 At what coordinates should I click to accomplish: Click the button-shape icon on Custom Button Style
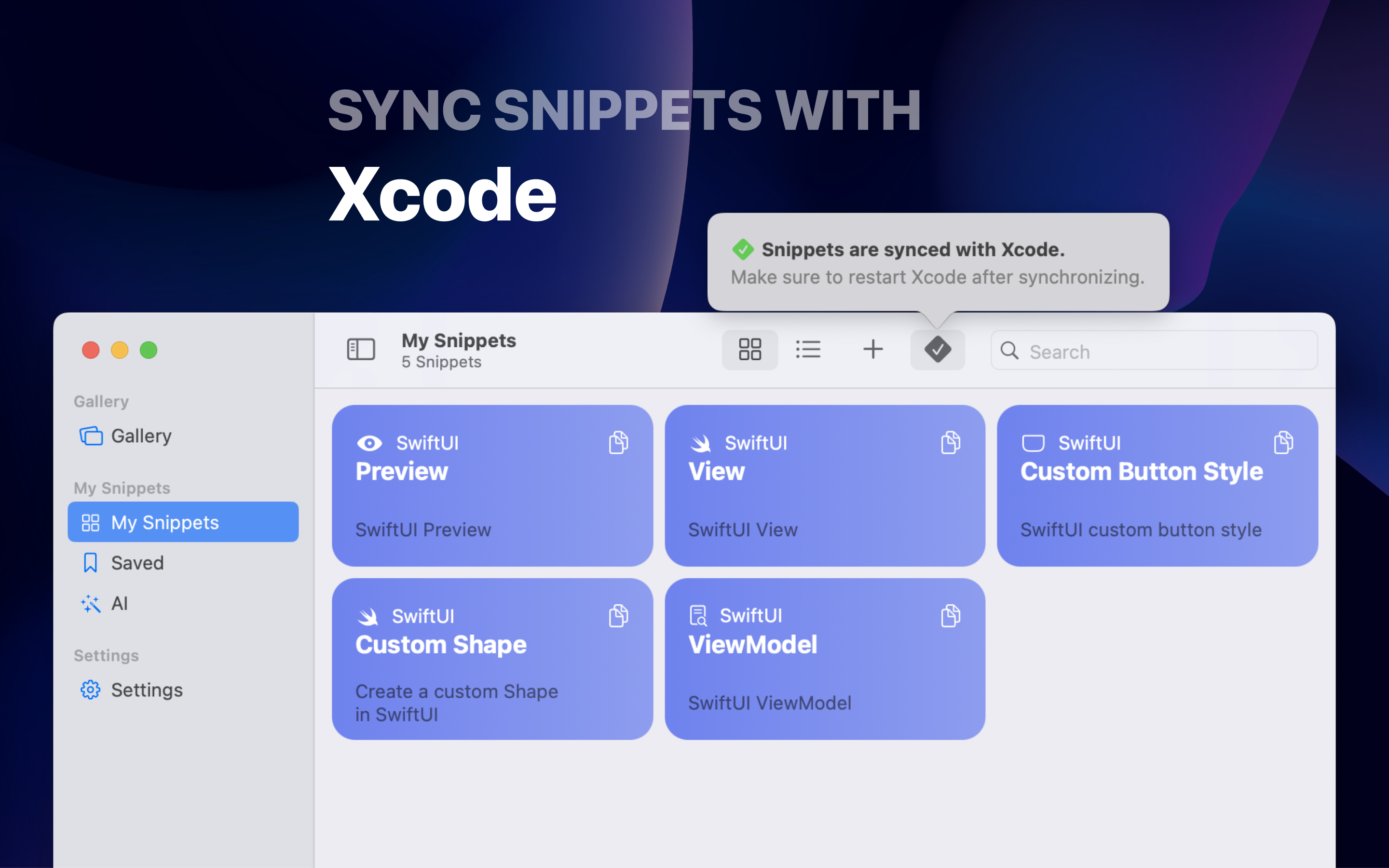coord(1033,443)
